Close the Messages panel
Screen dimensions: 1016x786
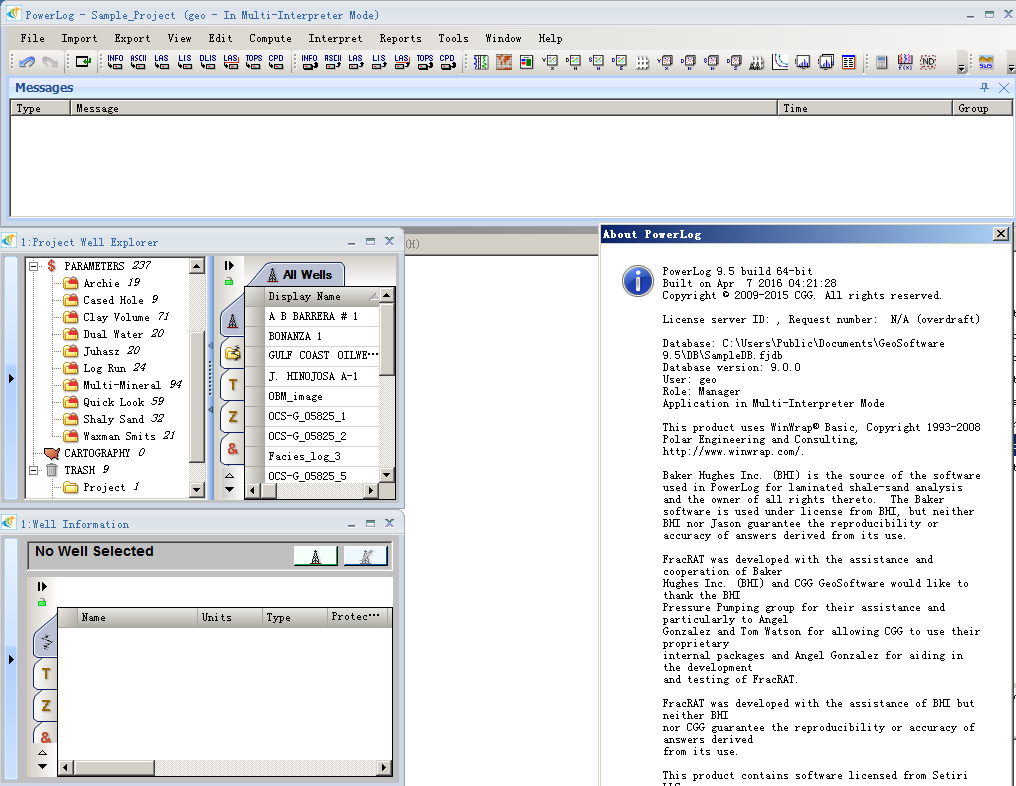1004,87
